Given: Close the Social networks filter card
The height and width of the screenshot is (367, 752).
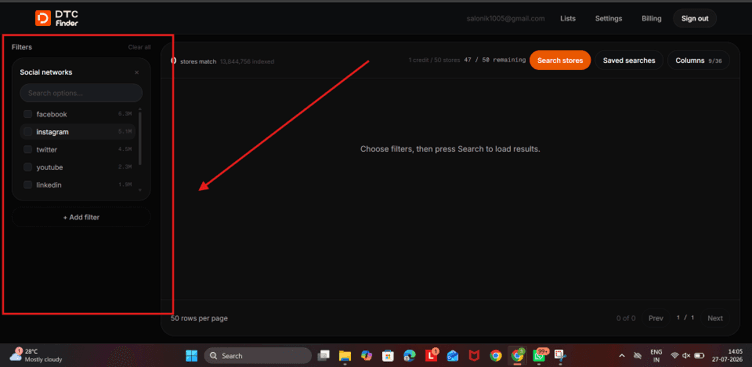Looking at the screenshot, I should 137,72.
